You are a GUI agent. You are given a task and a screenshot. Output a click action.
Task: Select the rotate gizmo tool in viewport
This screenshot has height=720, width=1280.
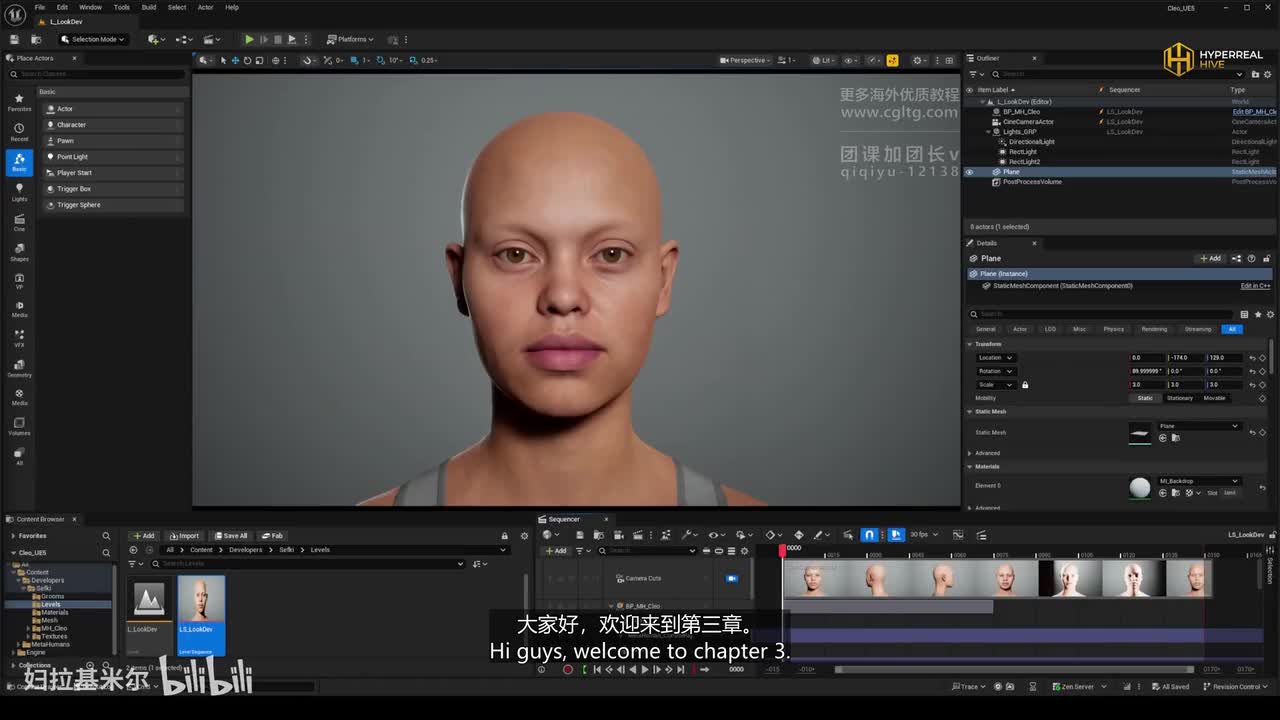(247, 60)
